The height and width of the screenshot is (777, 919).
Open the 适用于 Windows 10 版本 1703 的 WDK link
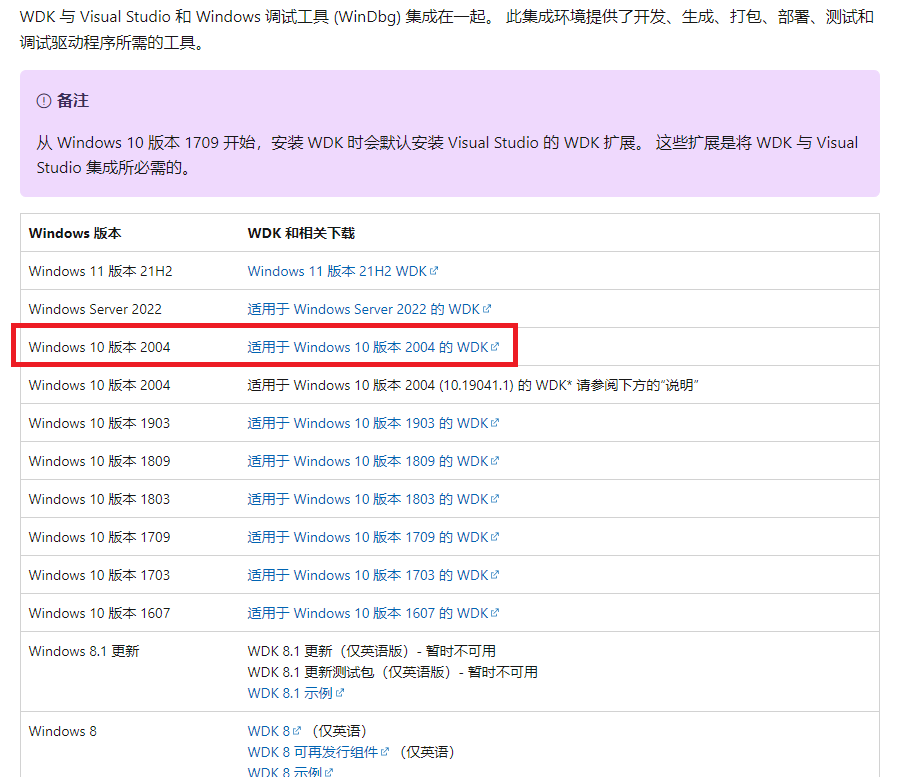click(x=365, y=574)
